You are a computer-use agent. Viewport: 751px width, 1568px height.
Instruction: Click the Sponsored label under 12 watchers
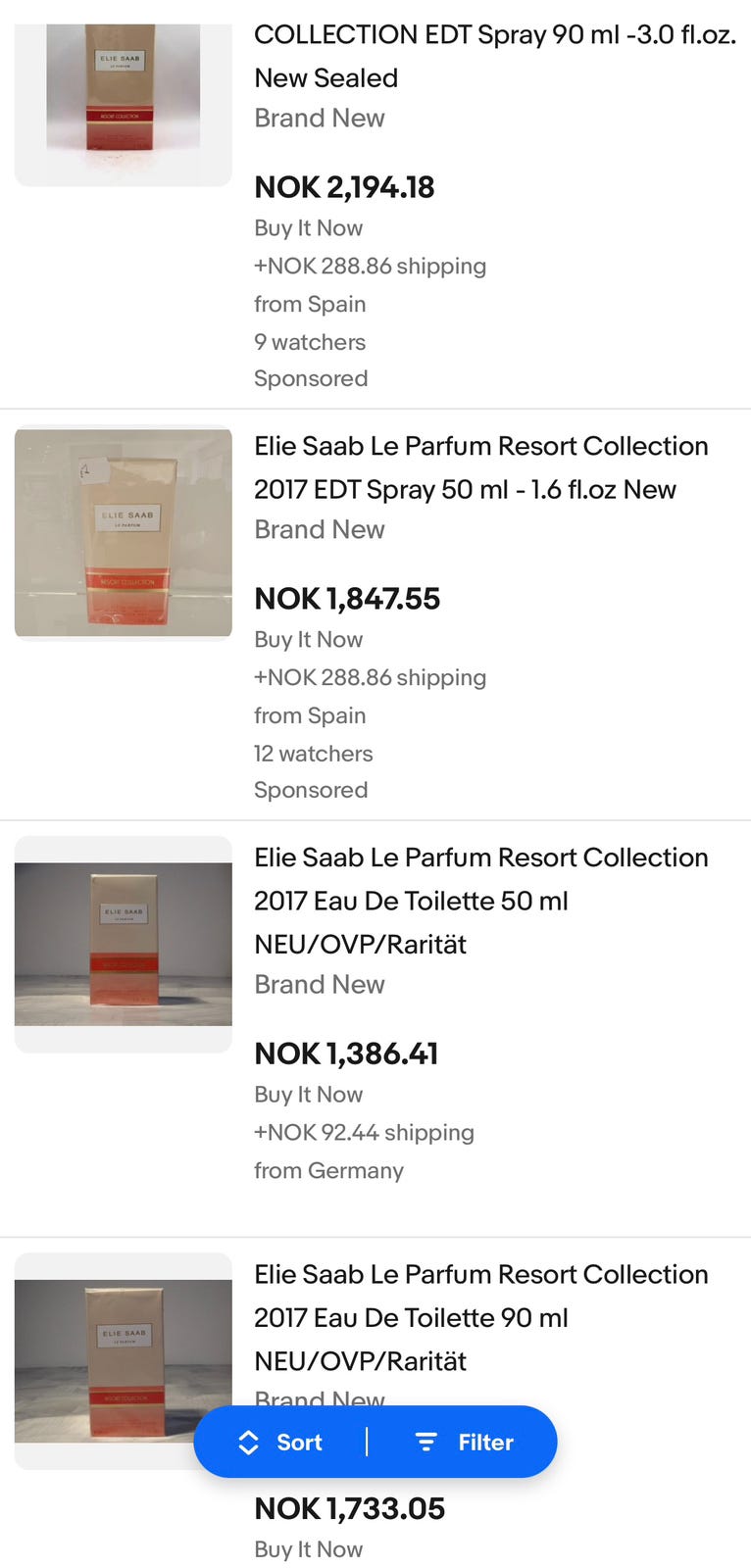(311, 790)
